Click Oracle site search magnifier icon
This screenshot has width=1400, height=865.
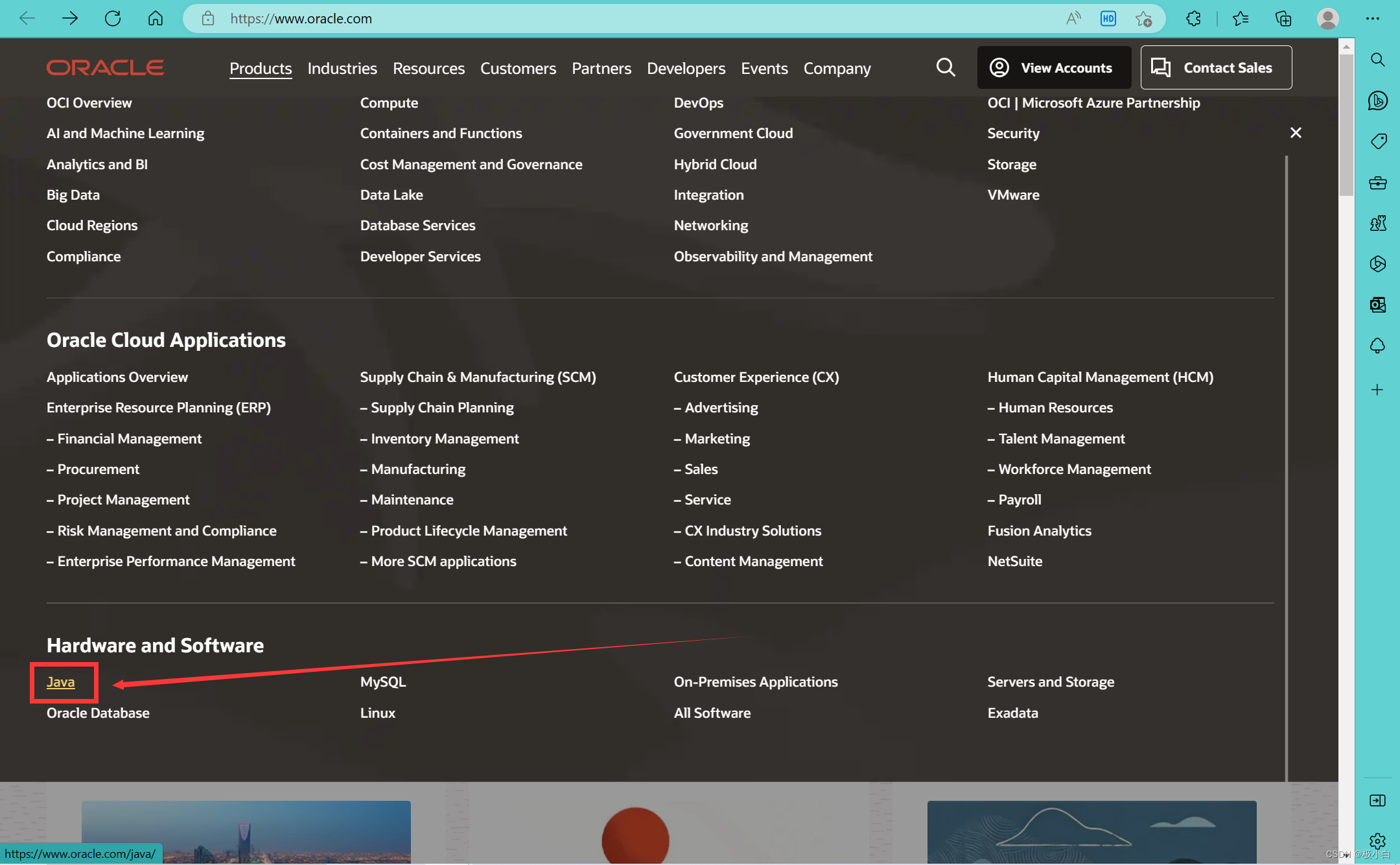pyautogui.click(x=946, y=67)
